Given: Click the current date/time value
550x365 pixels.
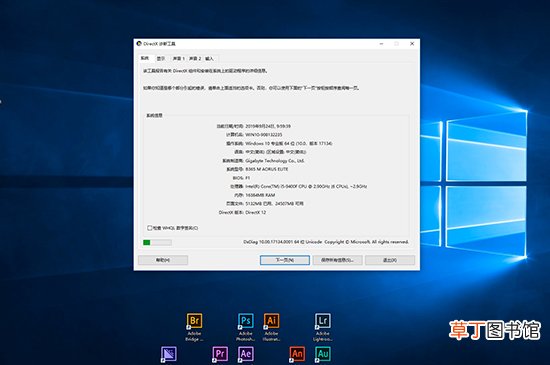Looking at the screenshot, I should [268, 126].
